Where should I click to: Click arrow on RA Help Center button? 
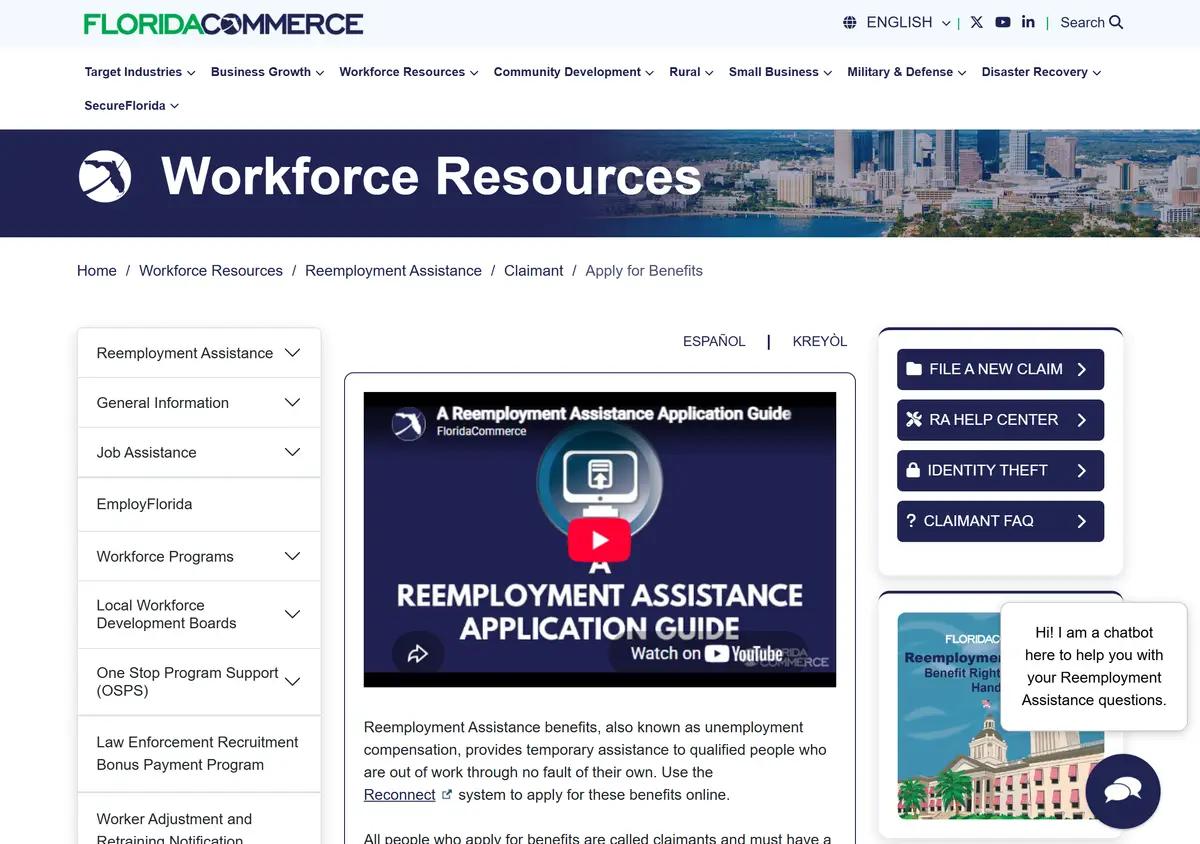(x=1082, y=420)
